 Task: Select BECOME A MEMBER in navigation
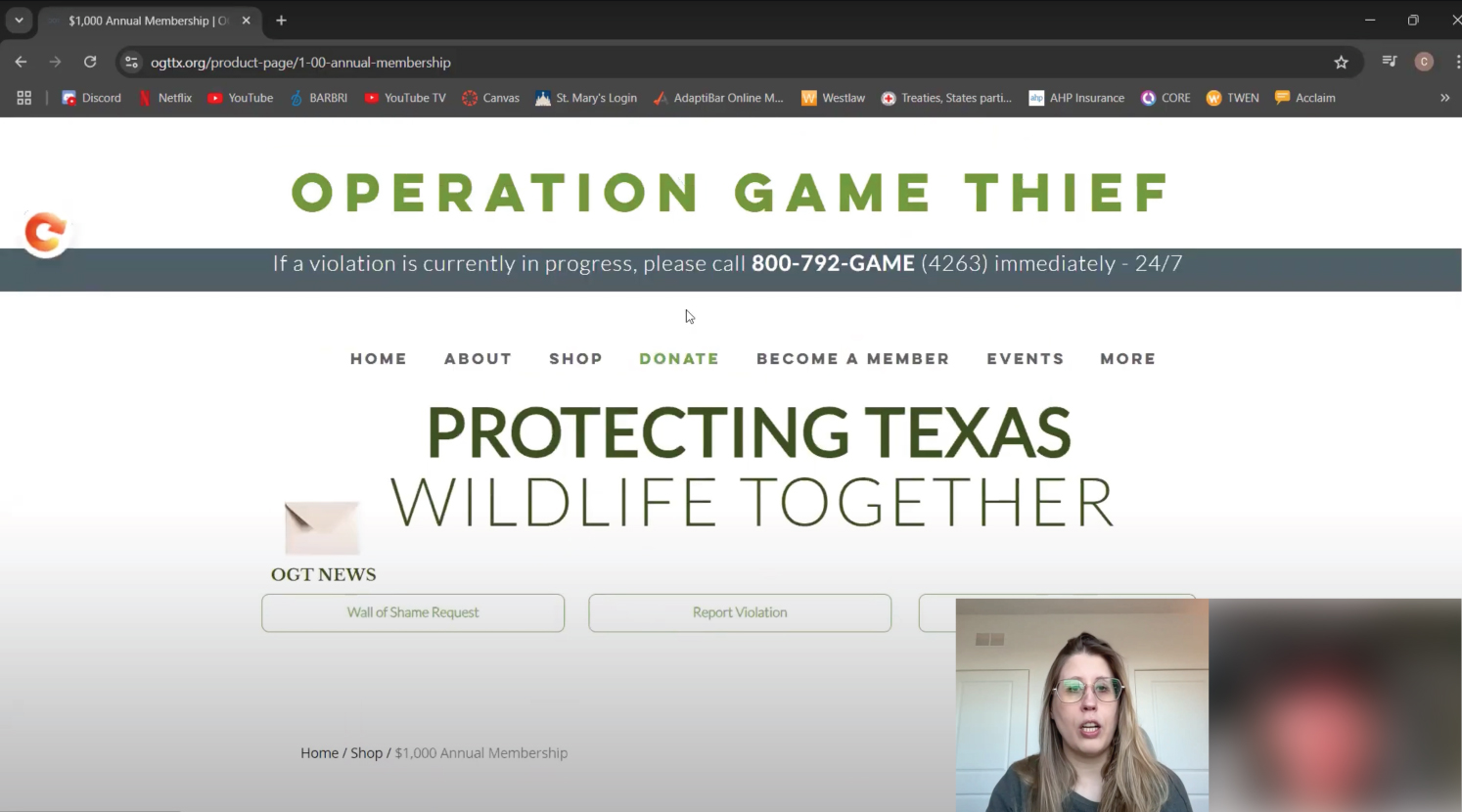coord(852,359)
